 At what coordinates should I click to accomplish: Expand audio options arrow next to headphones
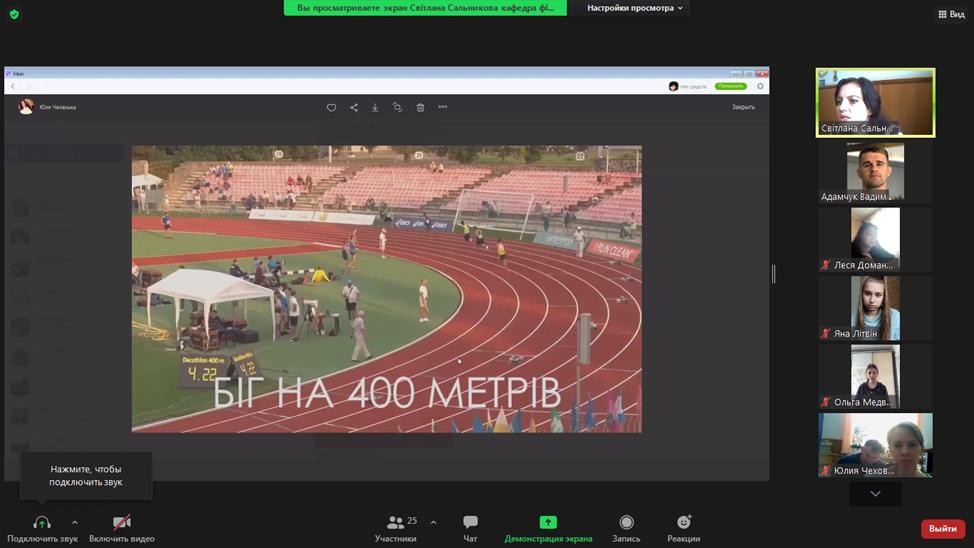click(x=74, y=522)
